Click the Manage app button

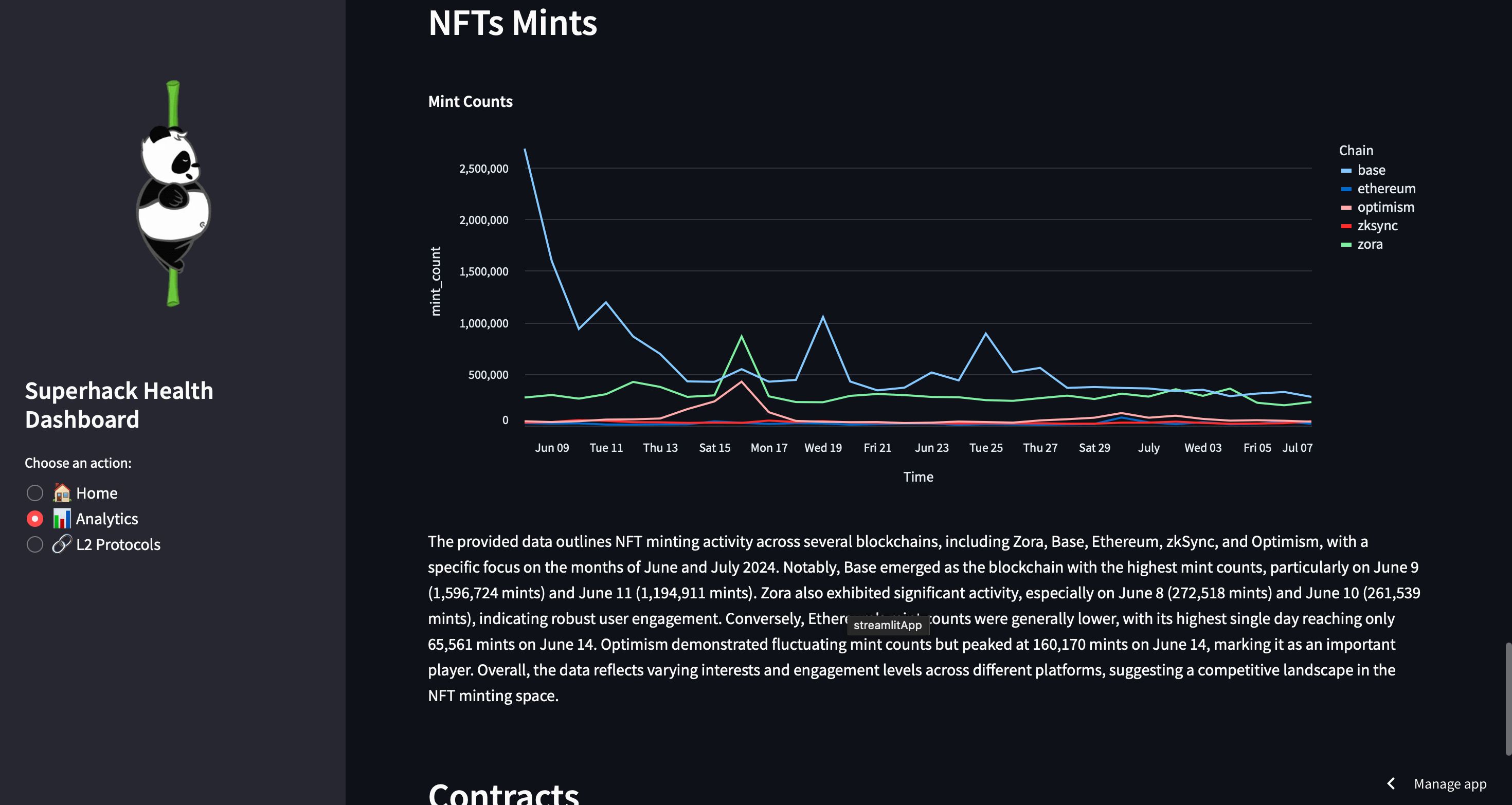(1450, 784)
